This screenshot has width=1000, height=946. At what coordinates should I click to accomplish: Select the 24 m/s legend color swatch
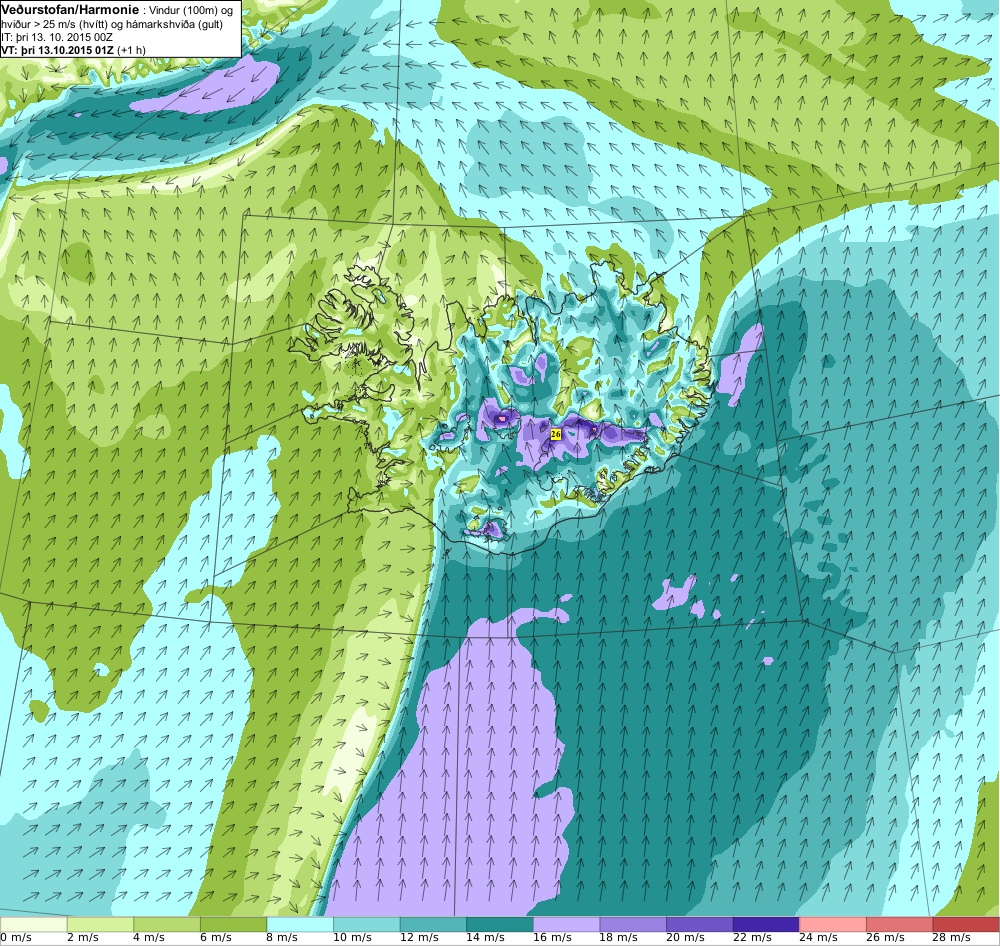click(833, 924)
